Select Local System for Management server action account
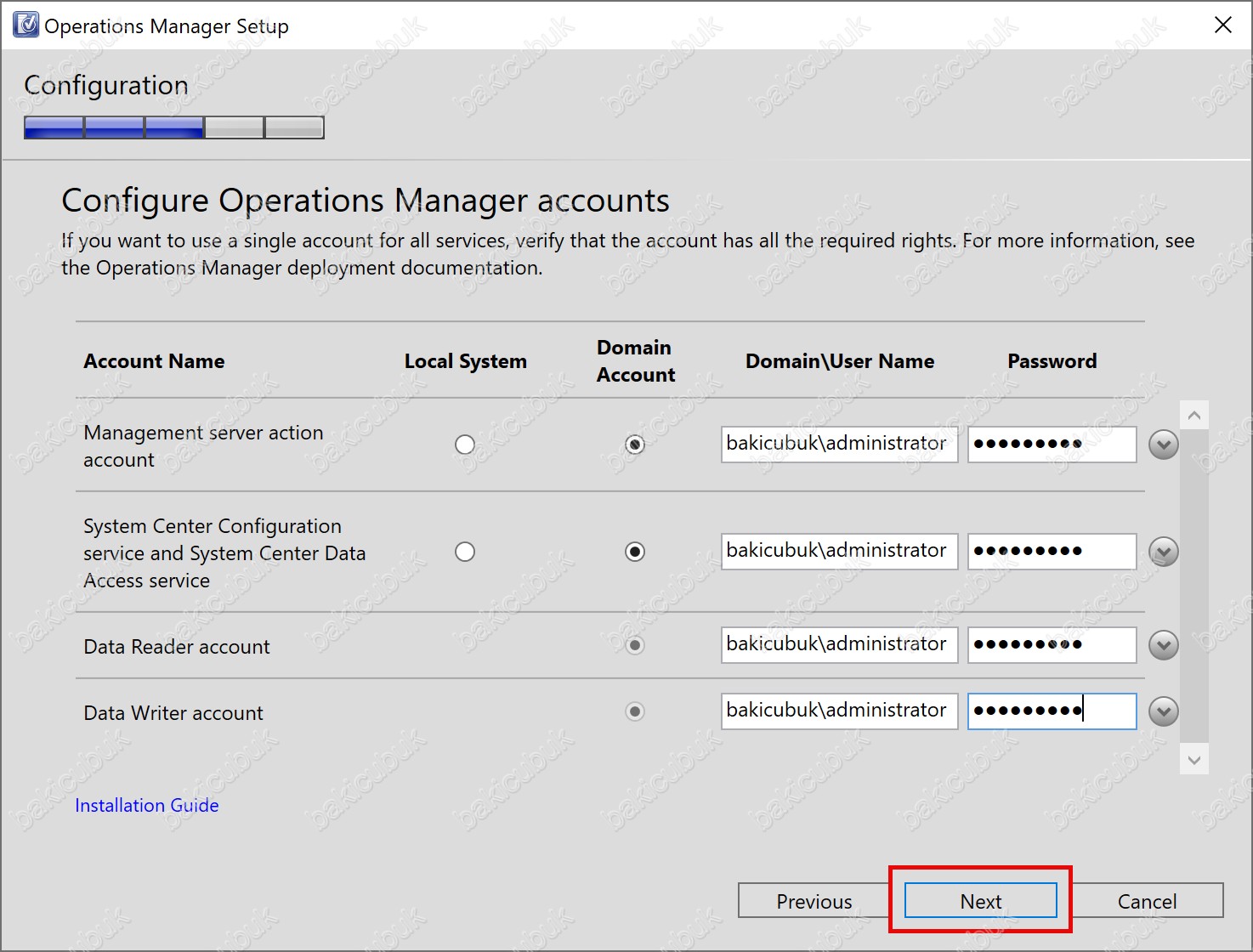The image size is (1253, 952). pyautogui.click(x=465, y=445)
